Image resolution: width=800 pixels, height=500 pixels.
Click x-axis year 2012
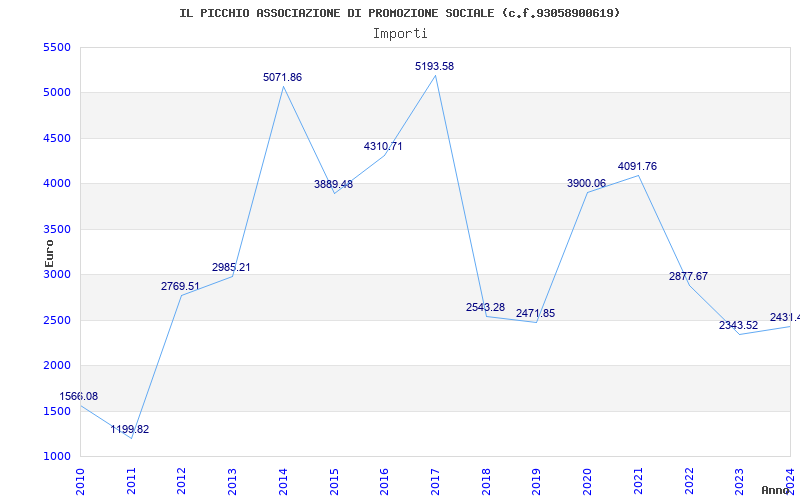tap(182, 481)
